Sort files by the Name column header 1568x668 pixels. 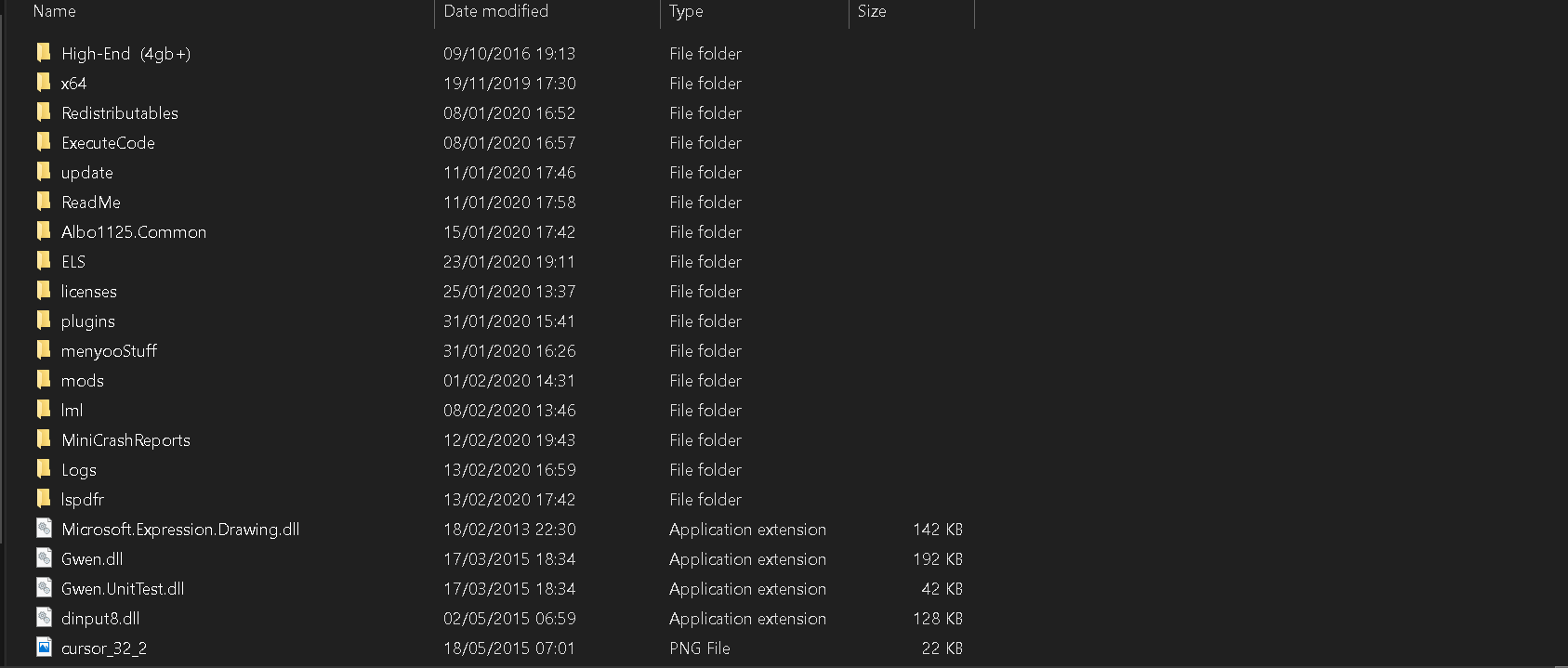point(54,11)
